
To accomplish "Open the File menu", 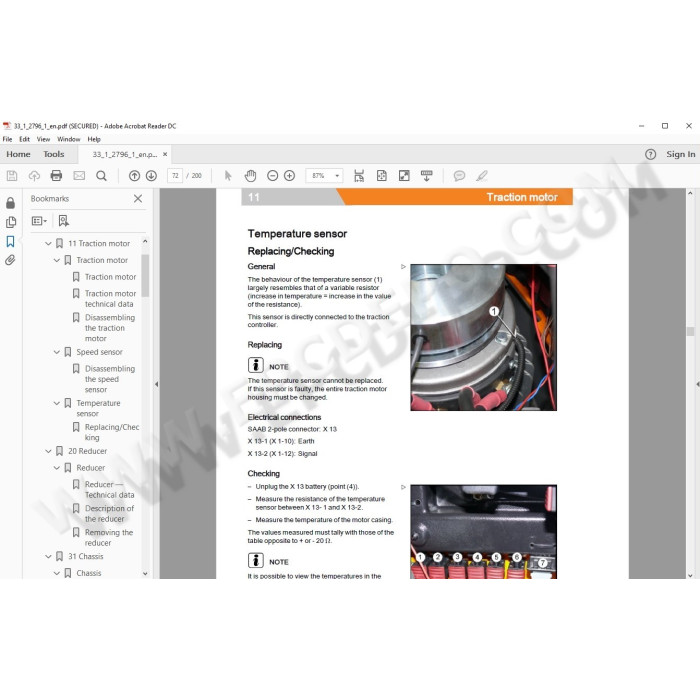I will (8, 139).
